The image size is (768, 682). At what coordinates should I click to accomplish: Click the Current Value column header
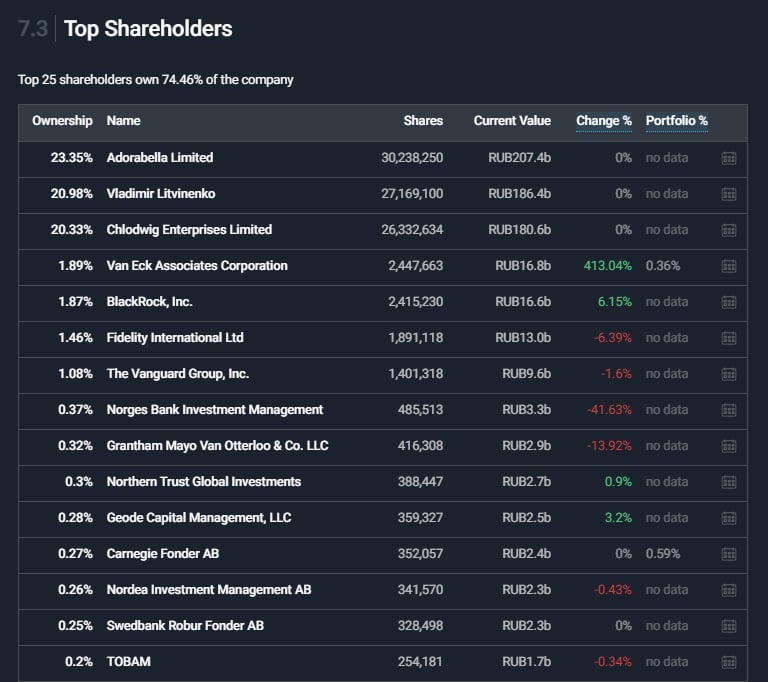(512, 121)
